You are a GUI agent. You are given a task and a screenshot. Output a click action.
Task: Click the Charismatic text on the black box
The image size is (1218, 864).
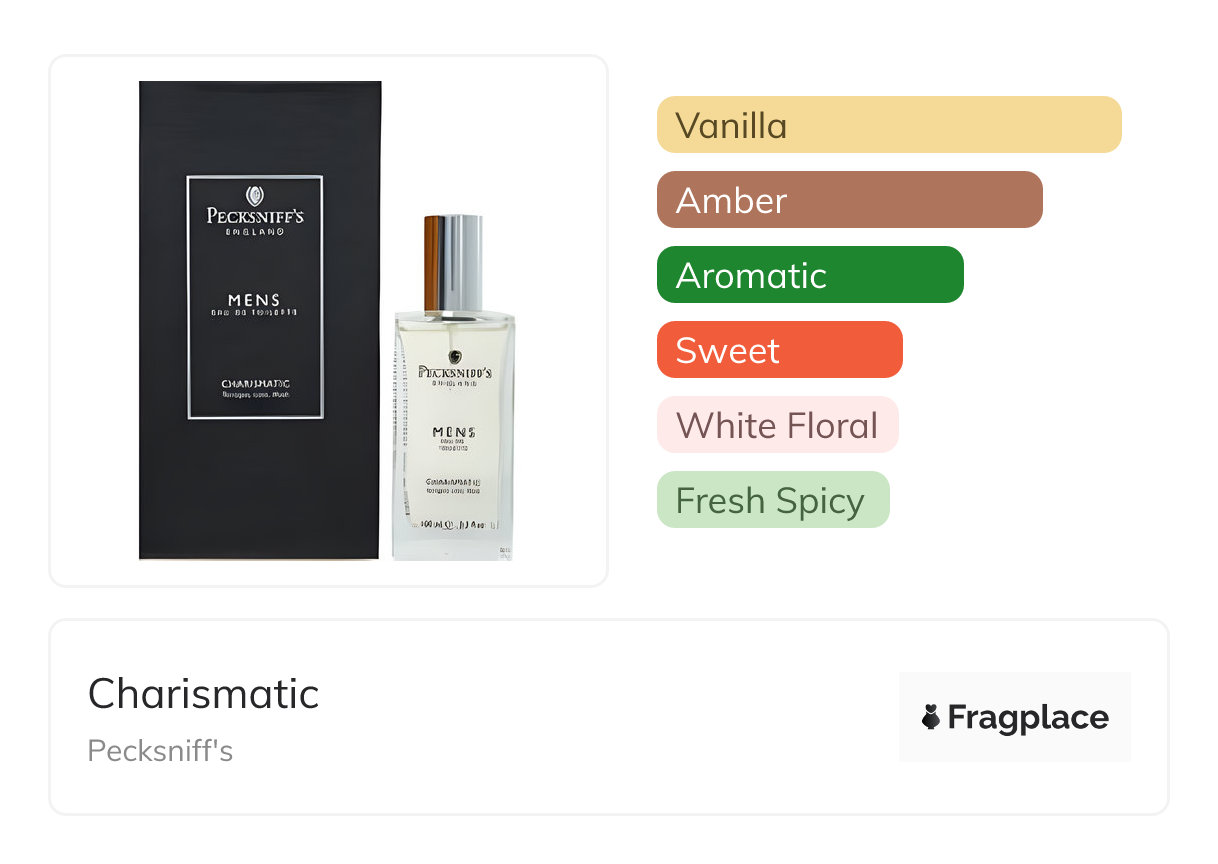(x=255, y=384)
